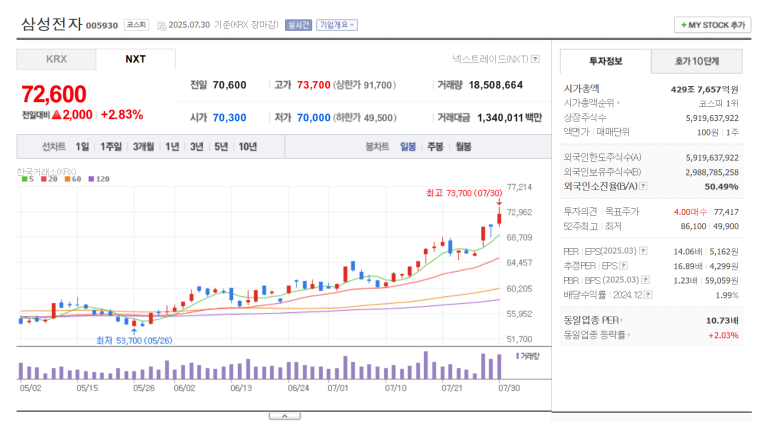Switch to the 호가10단계 tab
Screen dimensions: 773x422
[x=697, y=61]
